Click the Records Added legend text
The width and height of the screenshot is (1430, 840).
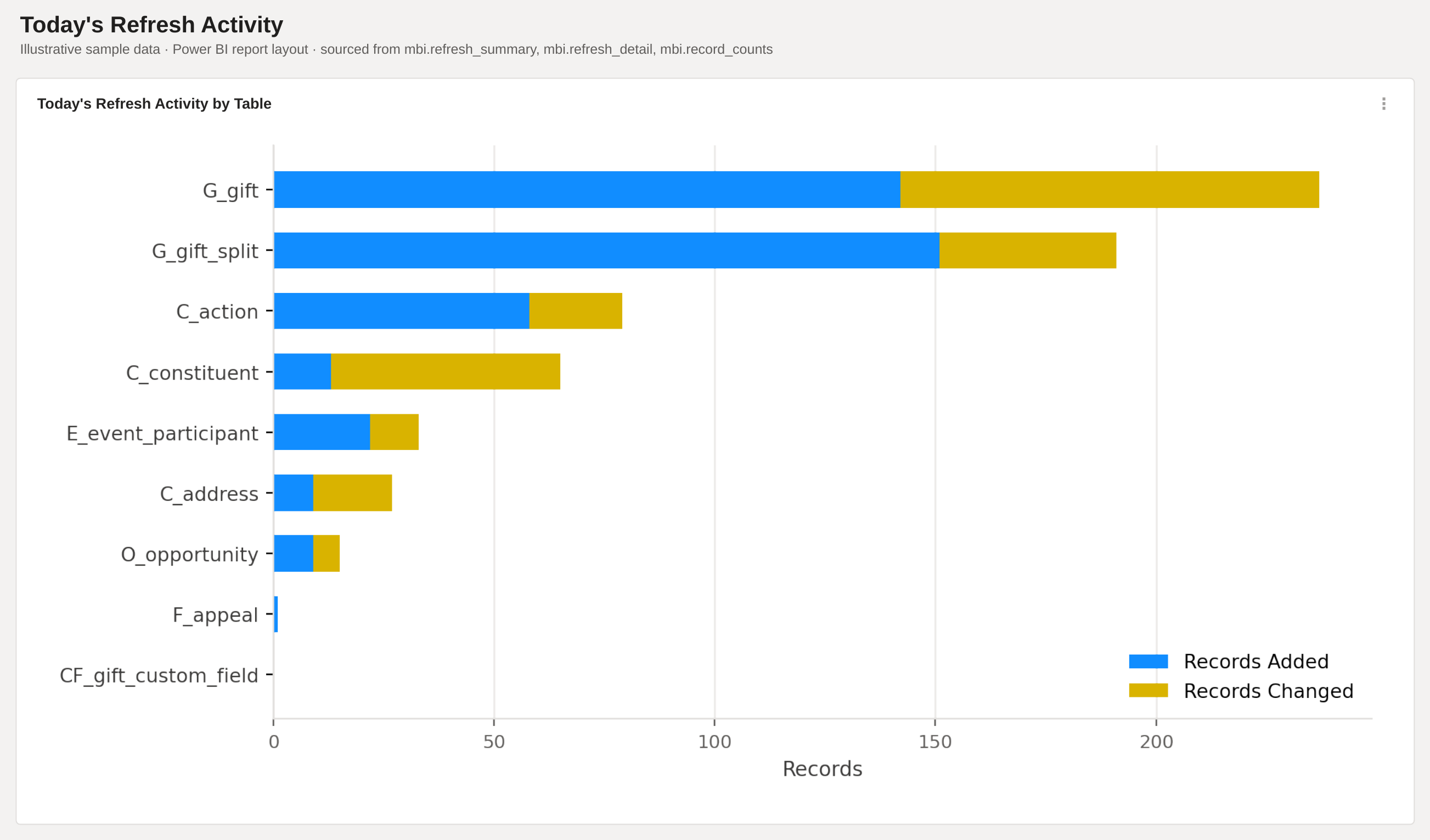[1257, 662]
